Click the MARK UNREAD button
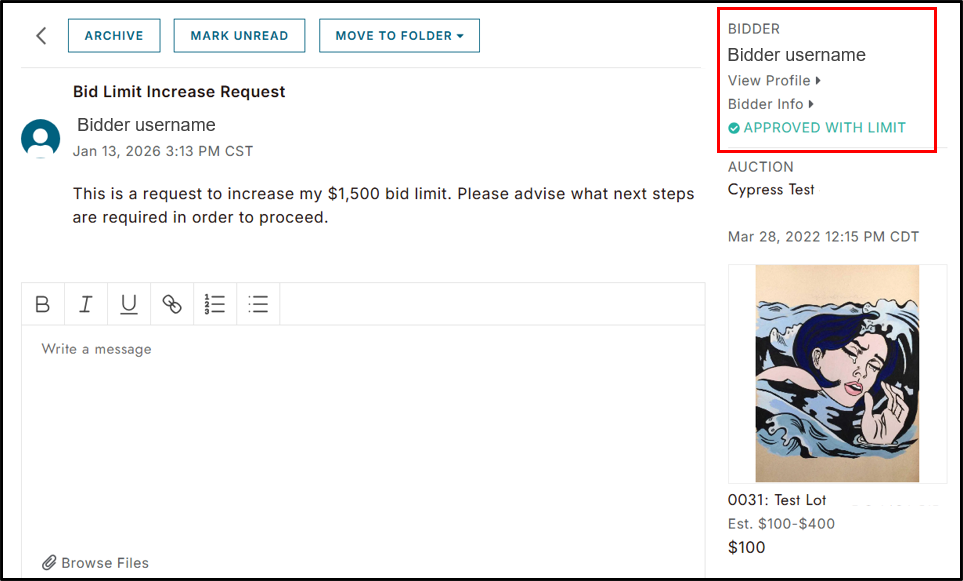The width and height of the screenshot is (963, 581). 240,36
